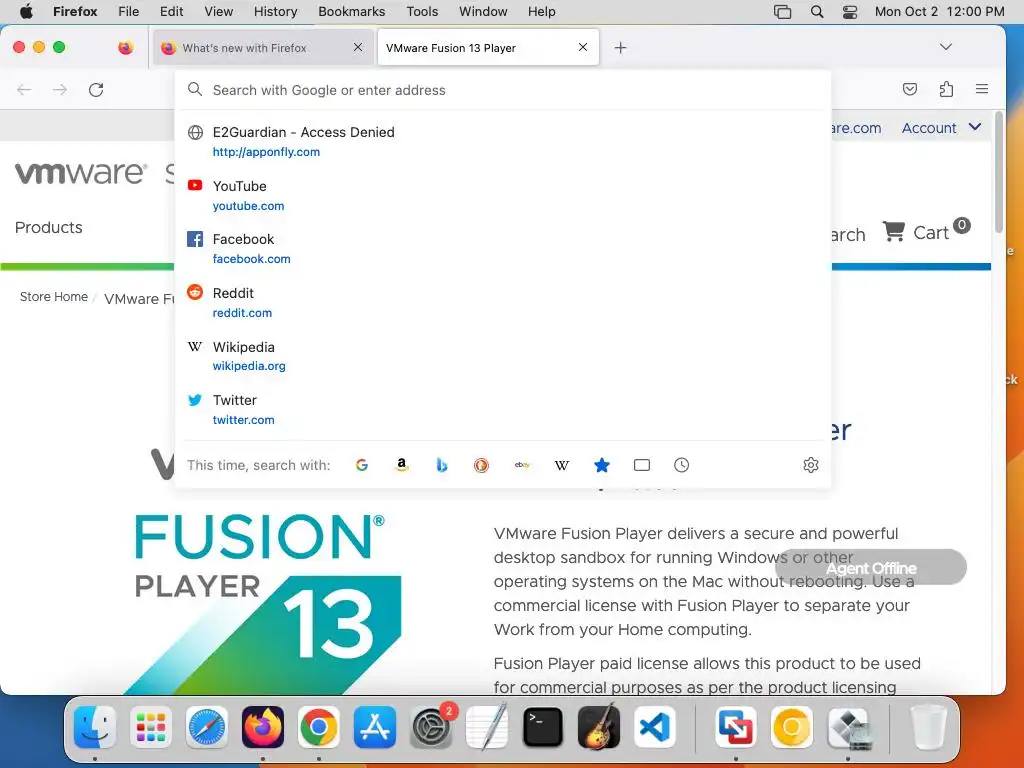1024x768 pixels.
Task: Choose the Reddit suggestion
Action: [503, 302]
